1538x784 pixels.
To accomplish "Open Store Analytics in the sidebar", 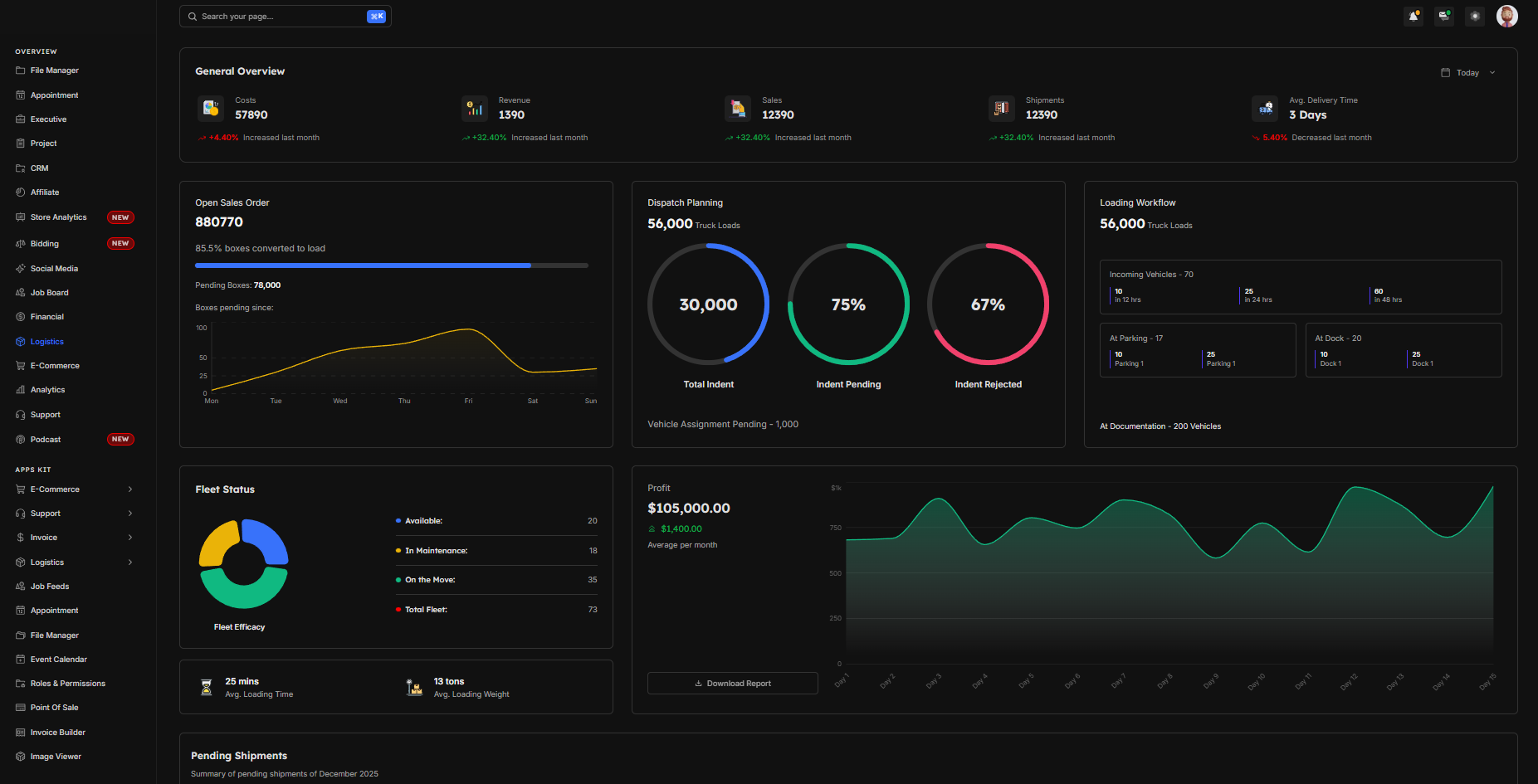I will coord(58,217).
